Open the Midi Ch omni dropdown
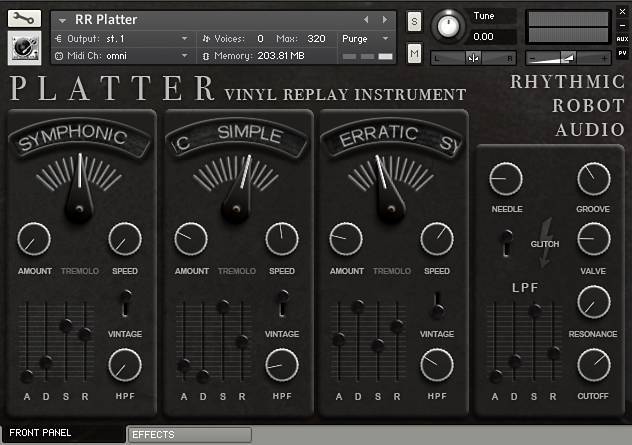632x445 pixels. 120,56
